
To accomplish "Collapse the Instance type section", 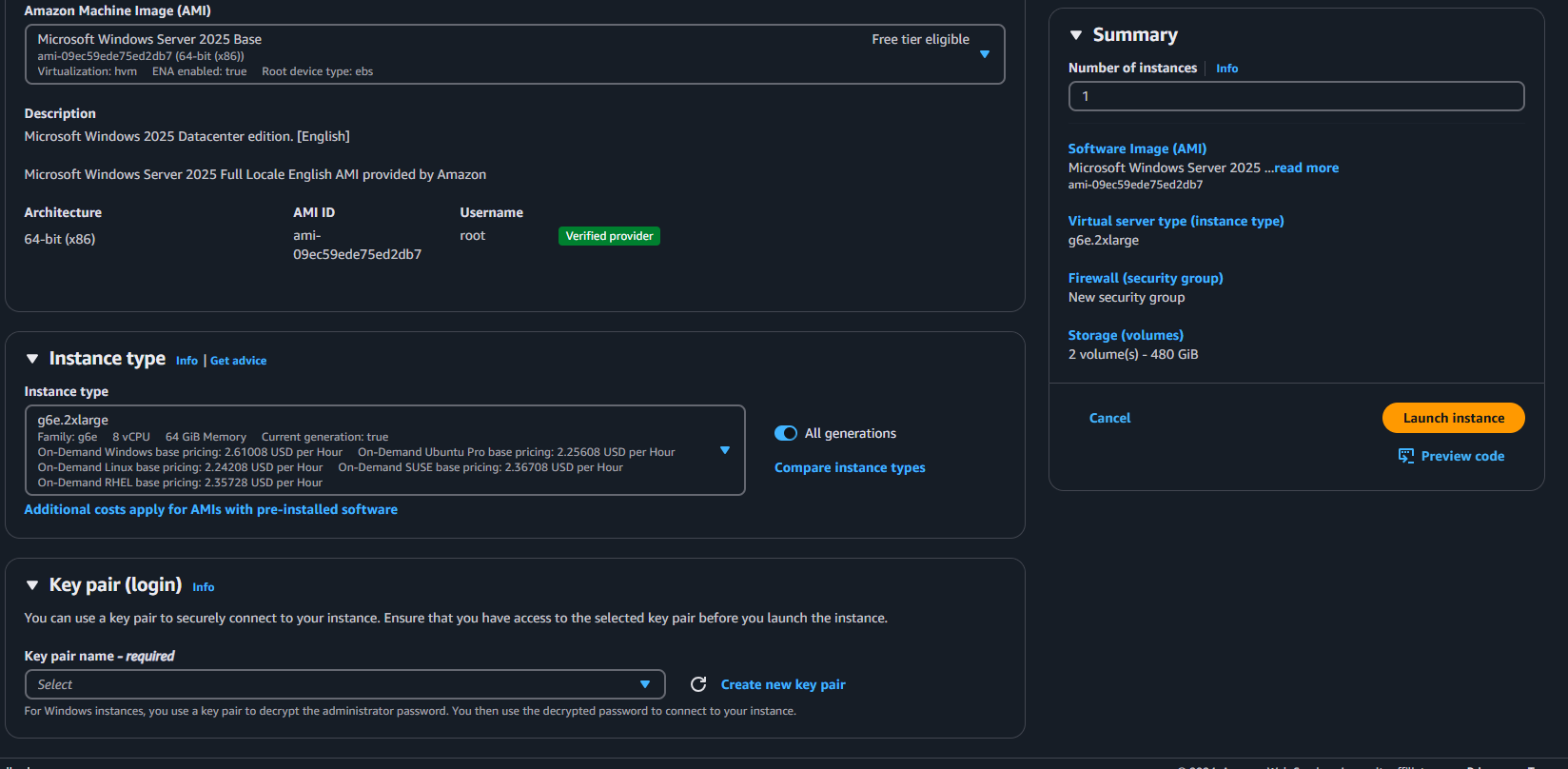I will tap(32, 359).
